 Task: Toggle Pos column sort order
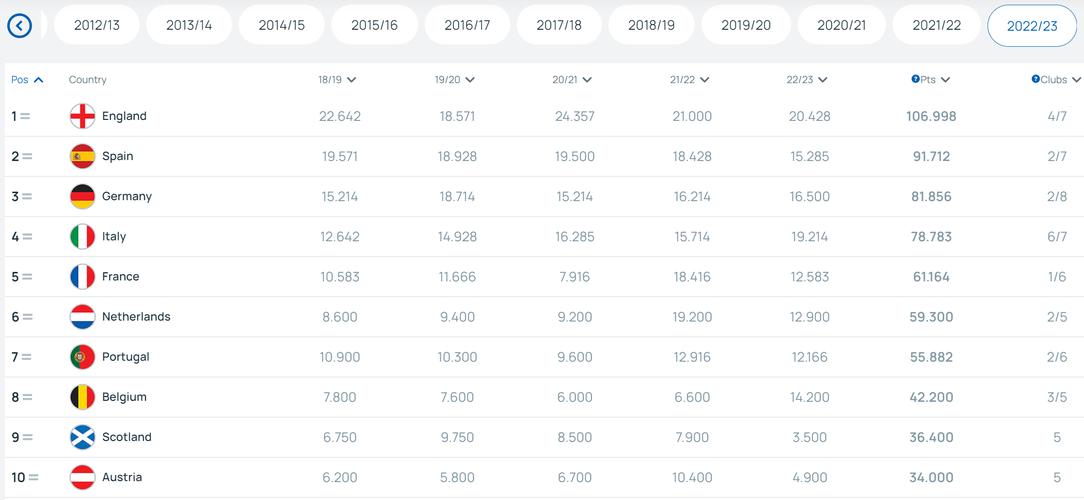[28, 80]
